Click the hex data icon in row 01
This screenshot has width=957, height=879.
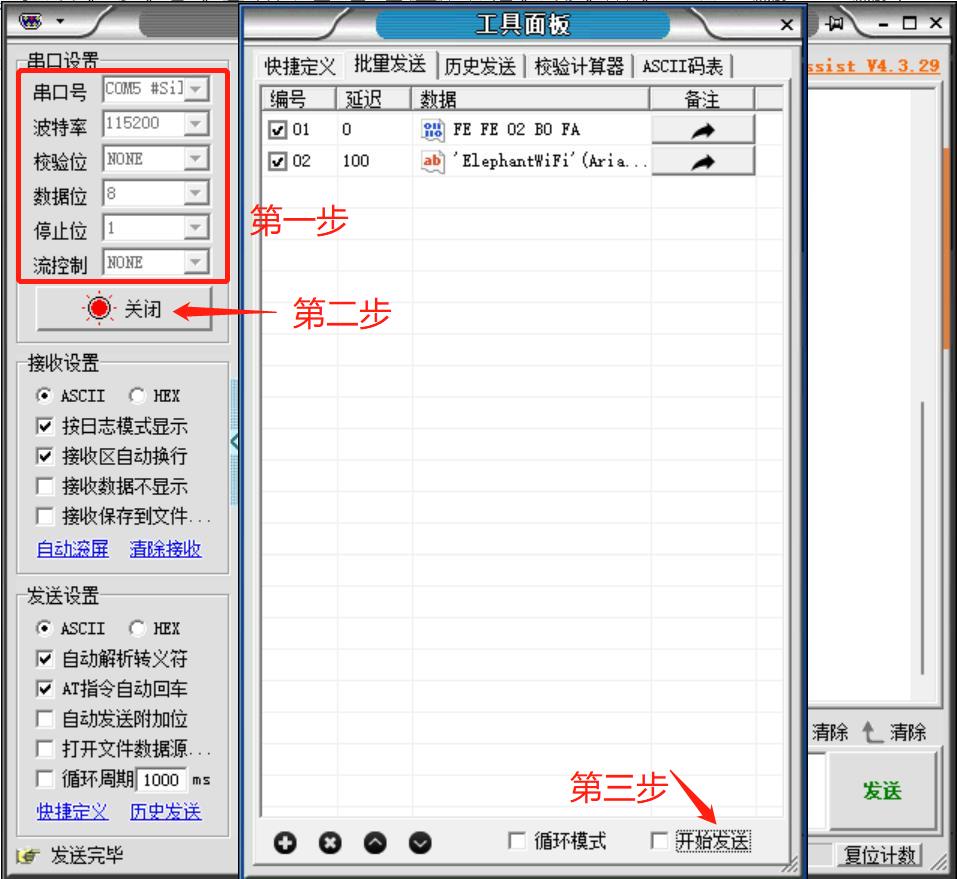coord(433,130)
